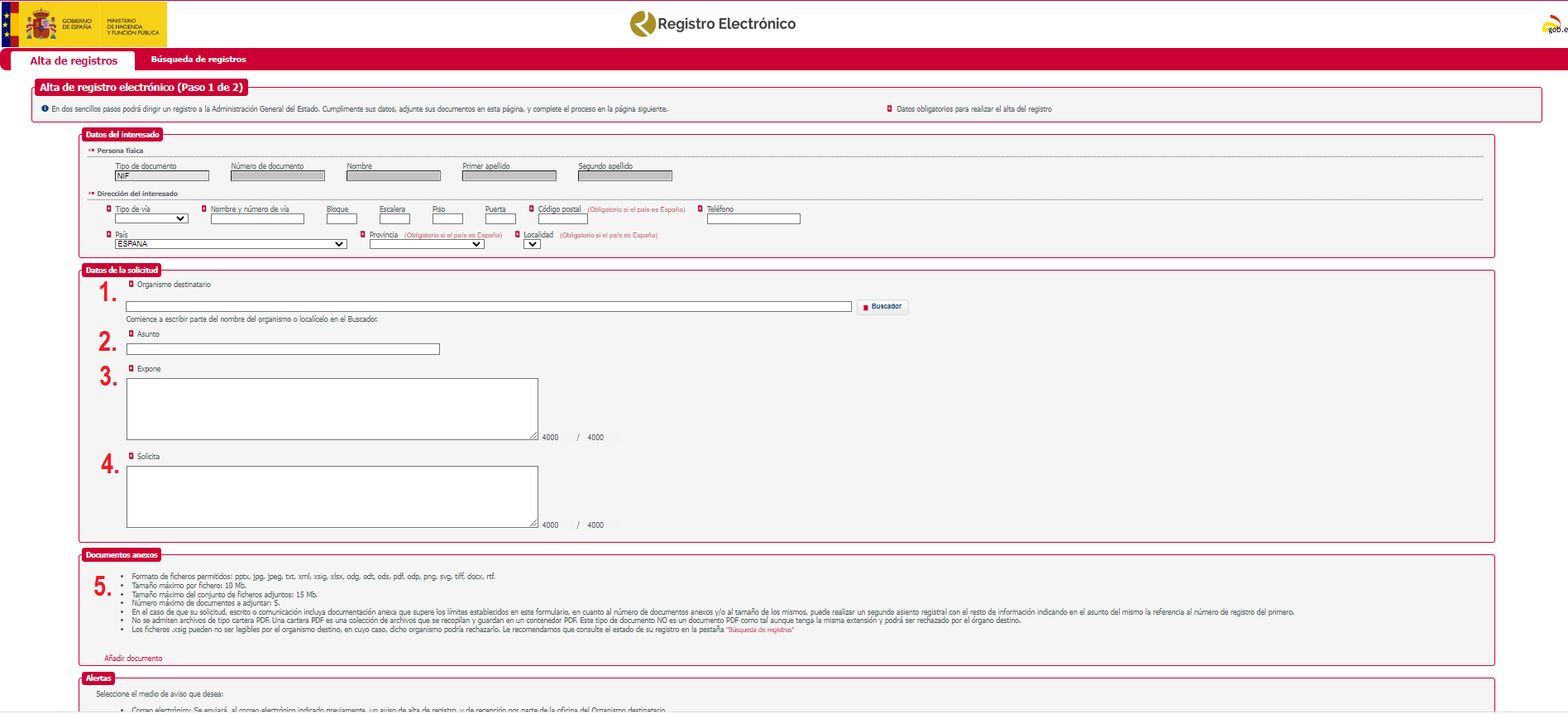This screenshot has width=1568, height=714.
Task: Open the Alta de registros tab
Action: [74, 60]
